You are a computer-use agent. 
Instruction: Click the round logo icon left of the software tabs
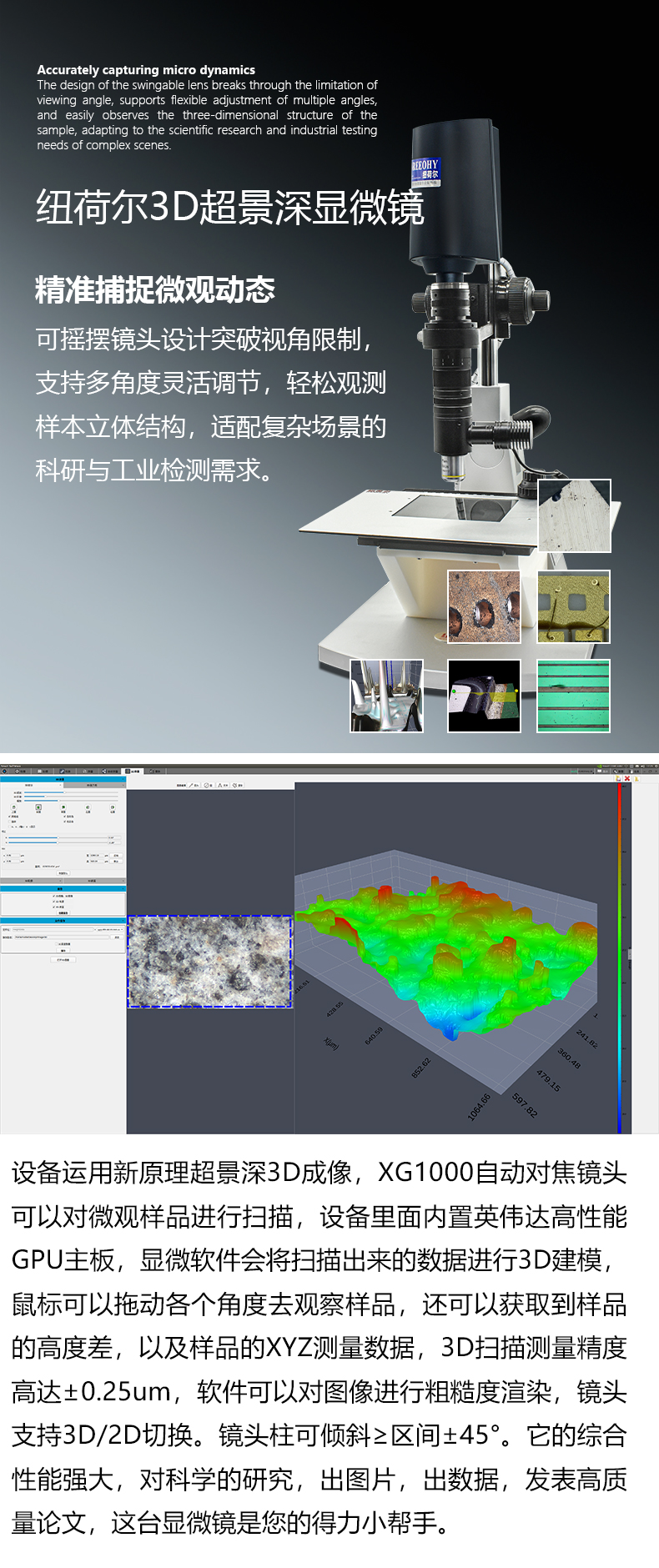pos(4,771)
